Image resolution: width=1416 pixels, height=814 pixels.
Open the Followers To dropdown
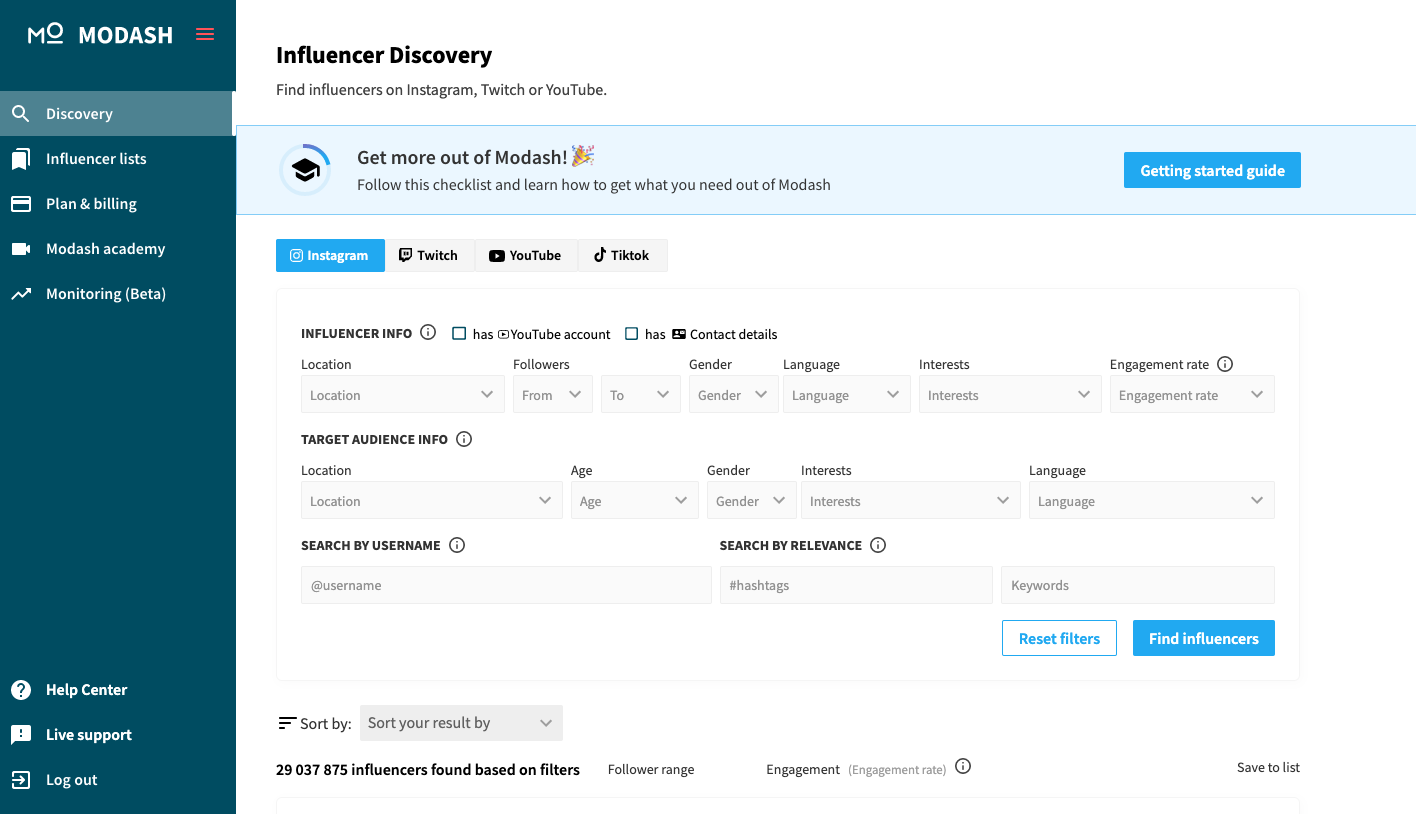tap(641, 395)
